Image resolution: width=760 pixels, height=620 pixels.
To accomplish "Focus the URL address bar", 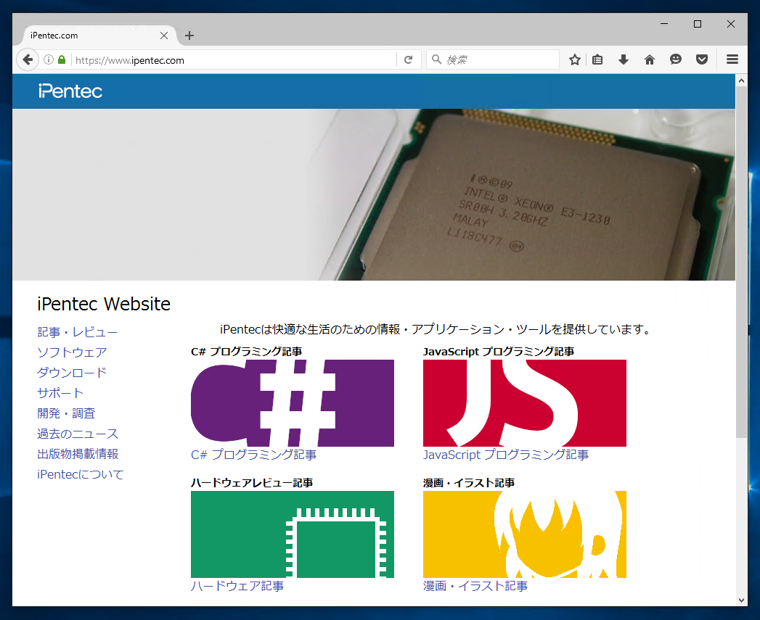I will click(x=235, y=60).
